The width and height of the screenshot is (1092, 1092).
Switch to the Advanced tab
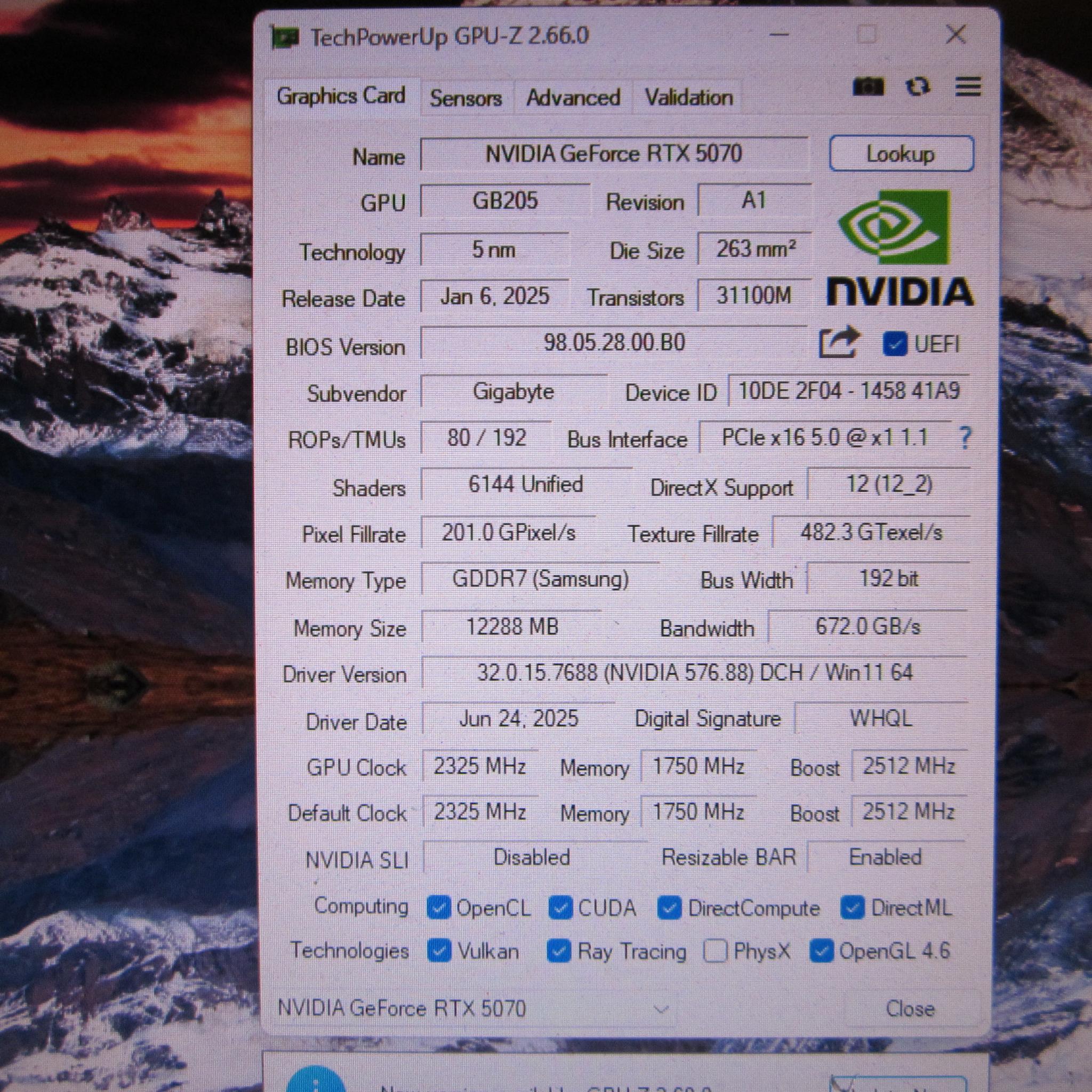(x=573, y=98)
